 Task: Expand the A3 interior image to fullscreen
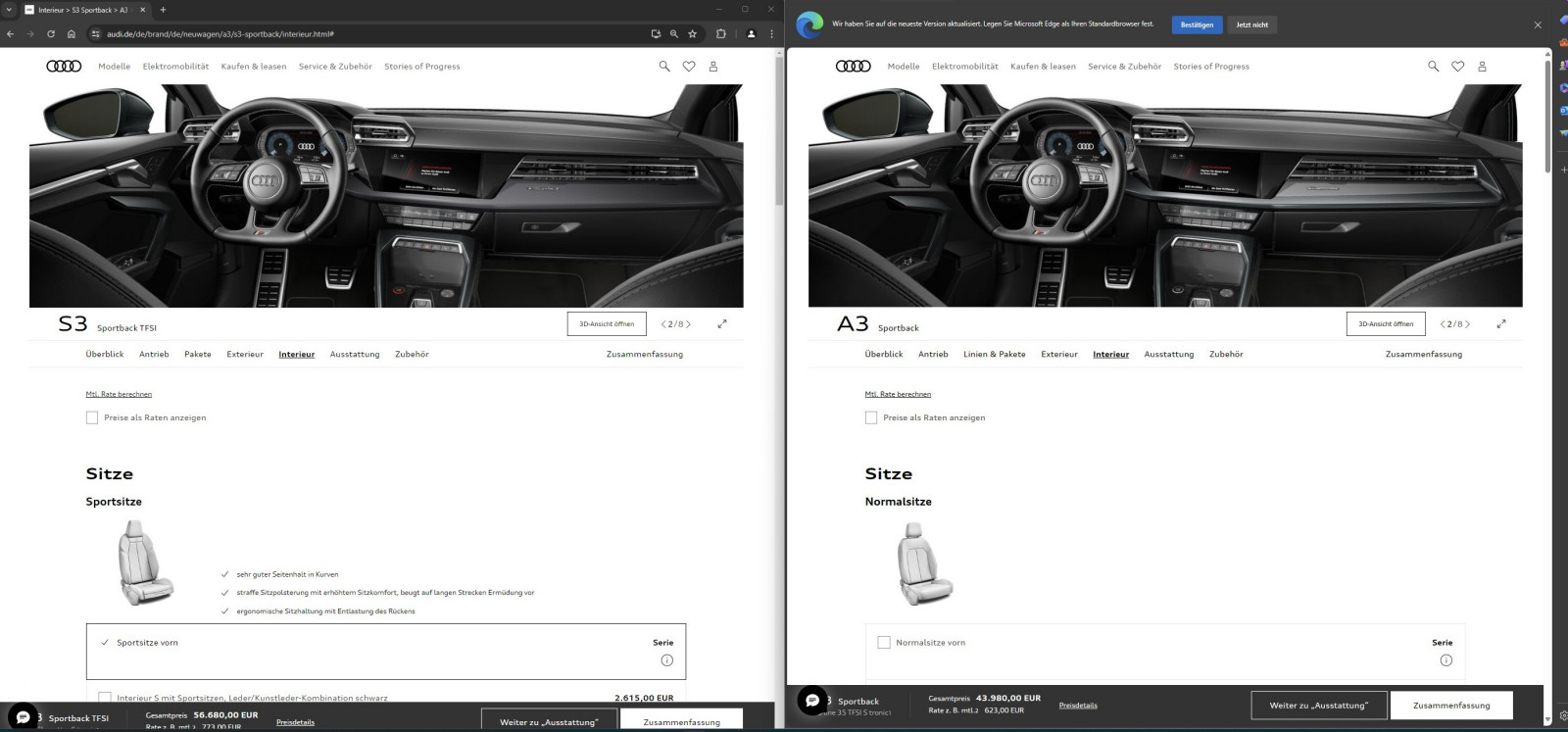[1501, 323]
